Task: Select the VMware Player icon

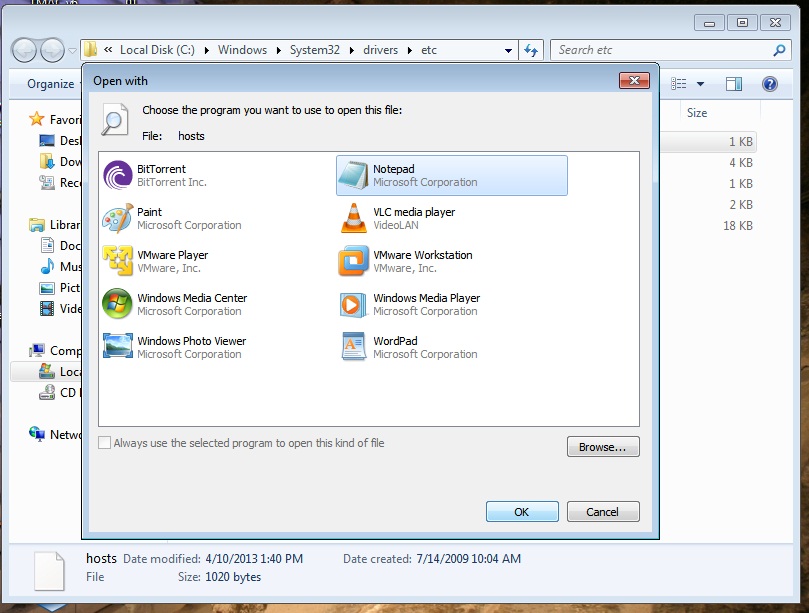Action: coord(118,261)
